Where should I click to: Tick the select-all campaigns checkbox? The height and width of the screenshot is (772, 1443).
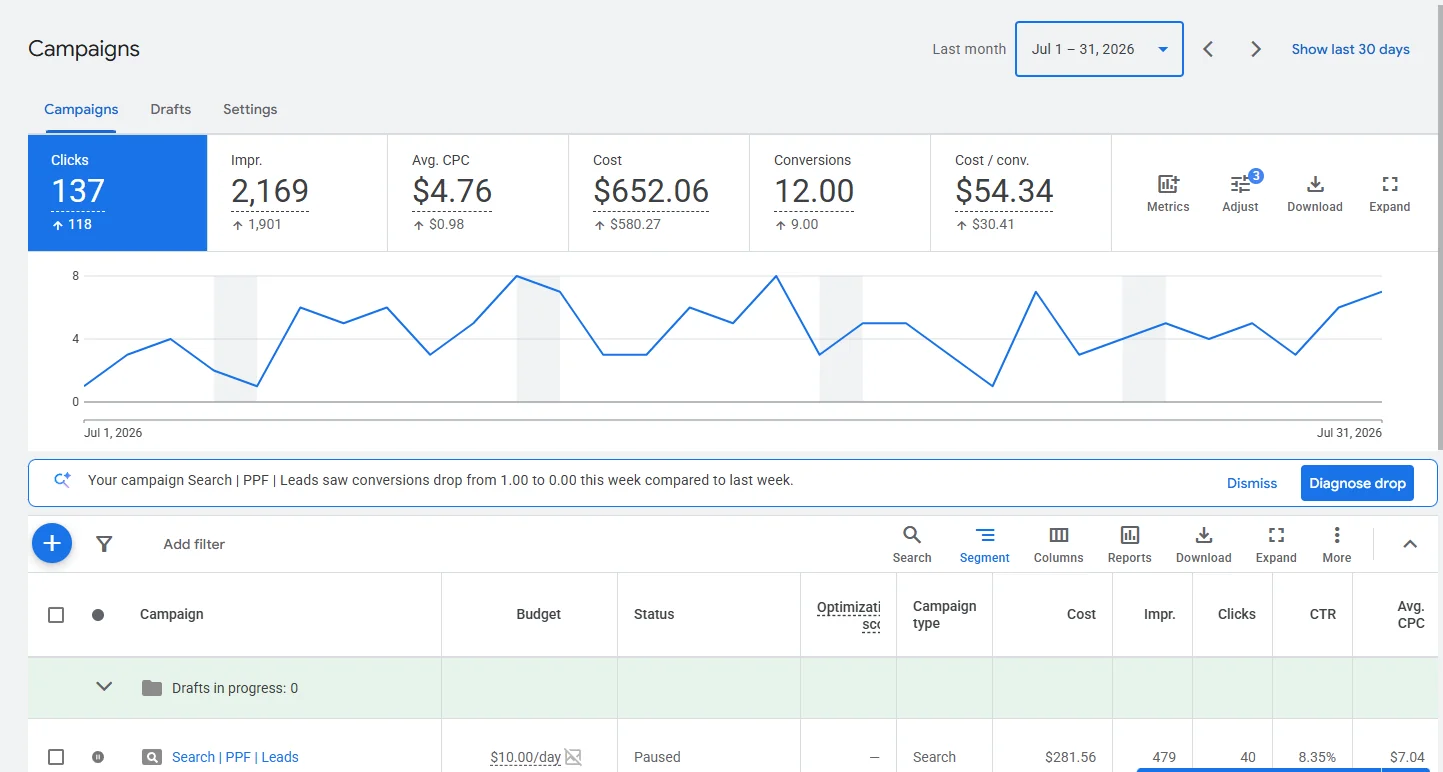[56, 615]
